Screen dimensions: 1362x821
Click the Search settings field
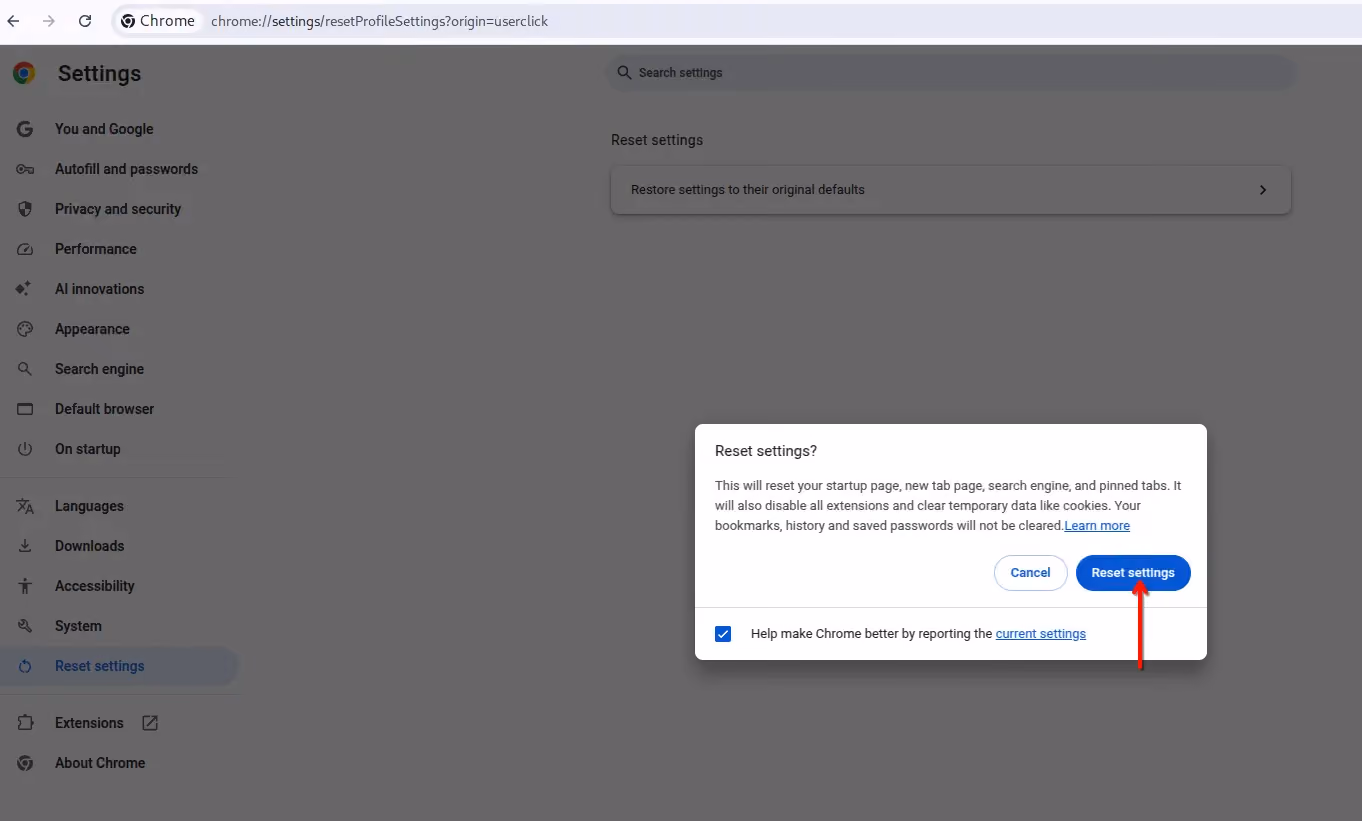[951, 73]
